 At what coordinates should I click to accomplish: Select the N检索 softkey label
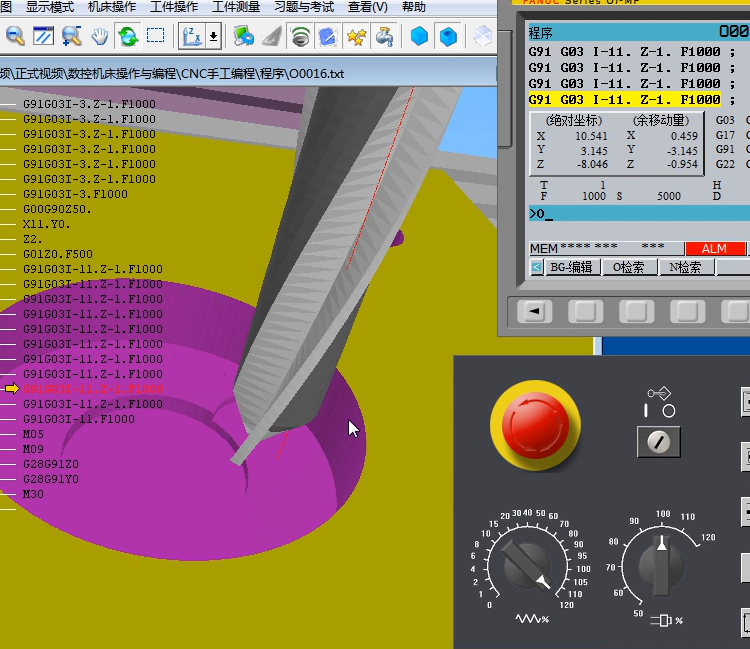coord(685,267)
